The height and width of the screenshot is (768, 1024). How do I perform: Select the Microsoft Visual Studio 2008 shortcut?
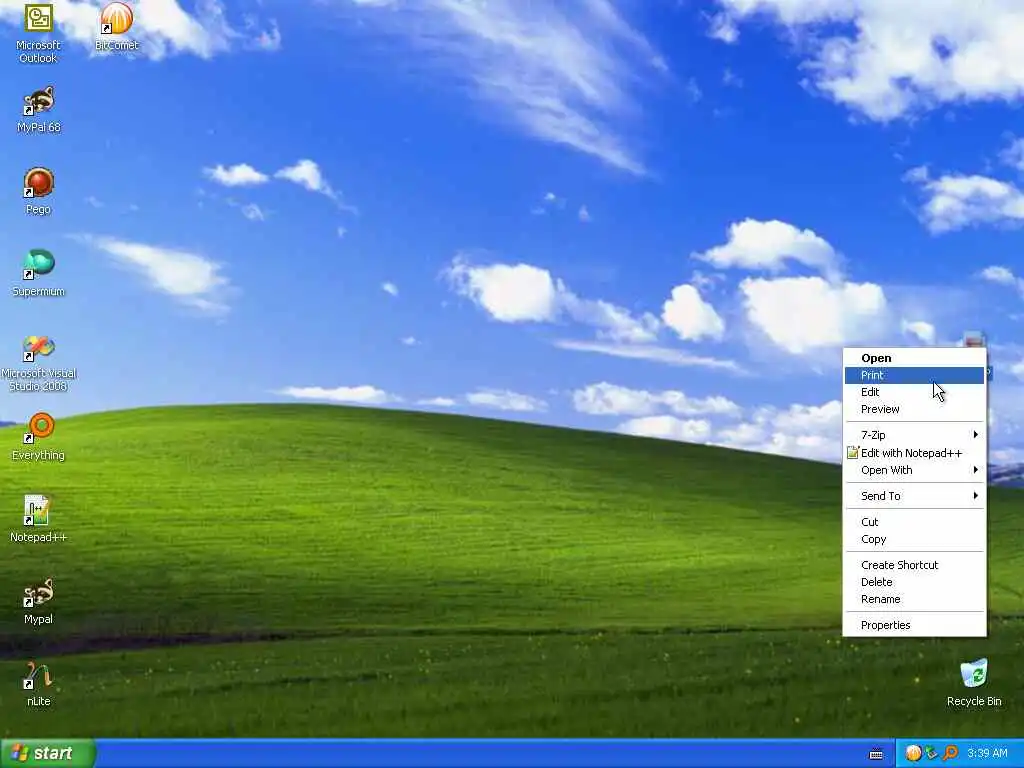click(x=39, y=363)
